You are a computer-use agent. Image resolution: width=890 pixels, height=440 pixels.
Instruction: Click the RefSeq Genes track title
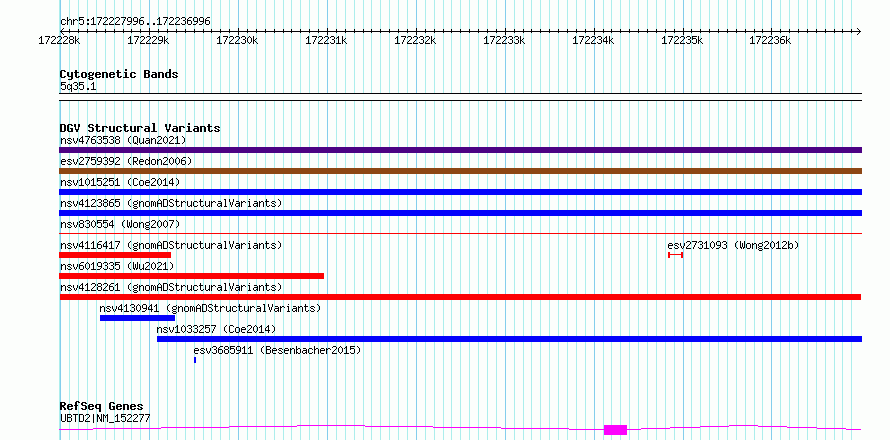pos(102,407)
